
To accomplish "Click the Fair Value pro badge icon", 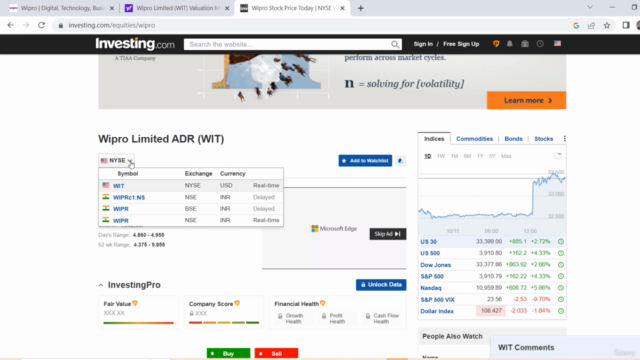I will click(135, 303).
